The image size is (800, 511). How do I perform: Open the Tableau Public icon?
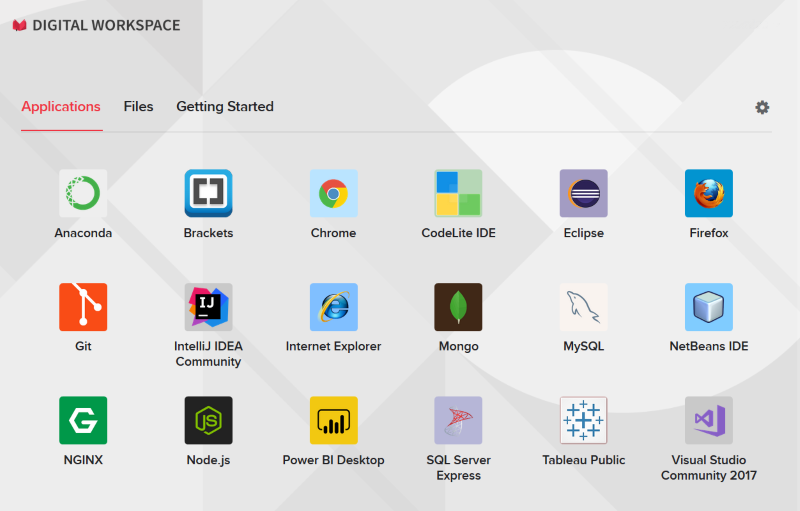coord(584,420)
